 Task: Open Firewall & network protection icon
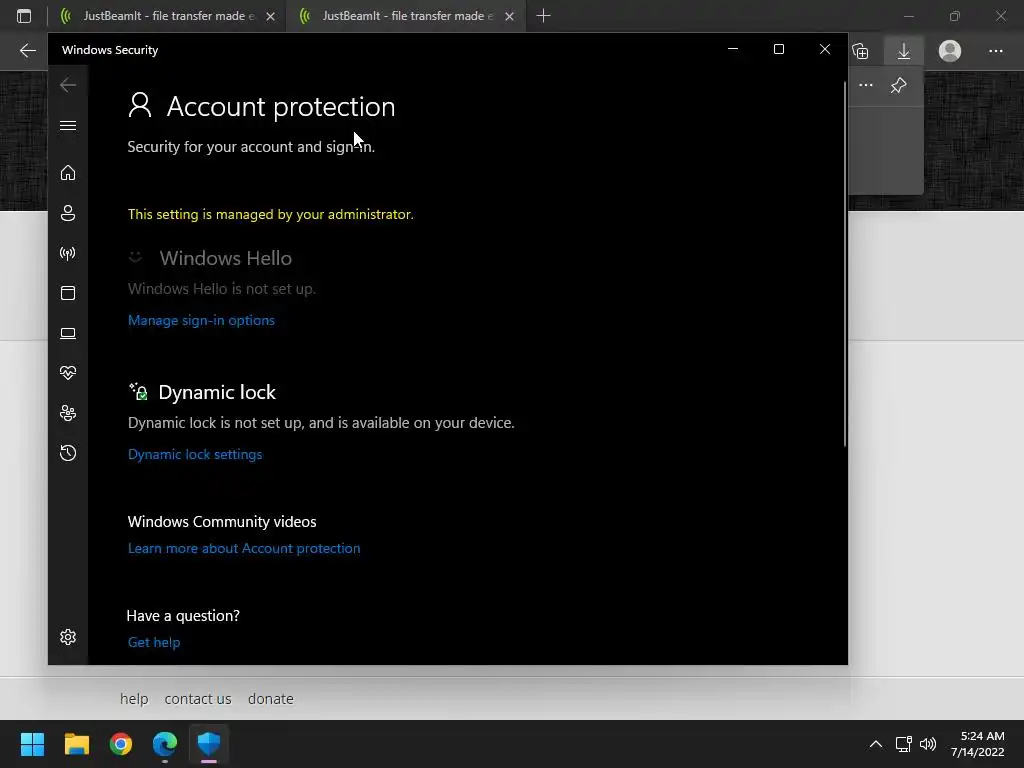pyautogui.click(x=68, y=253)
